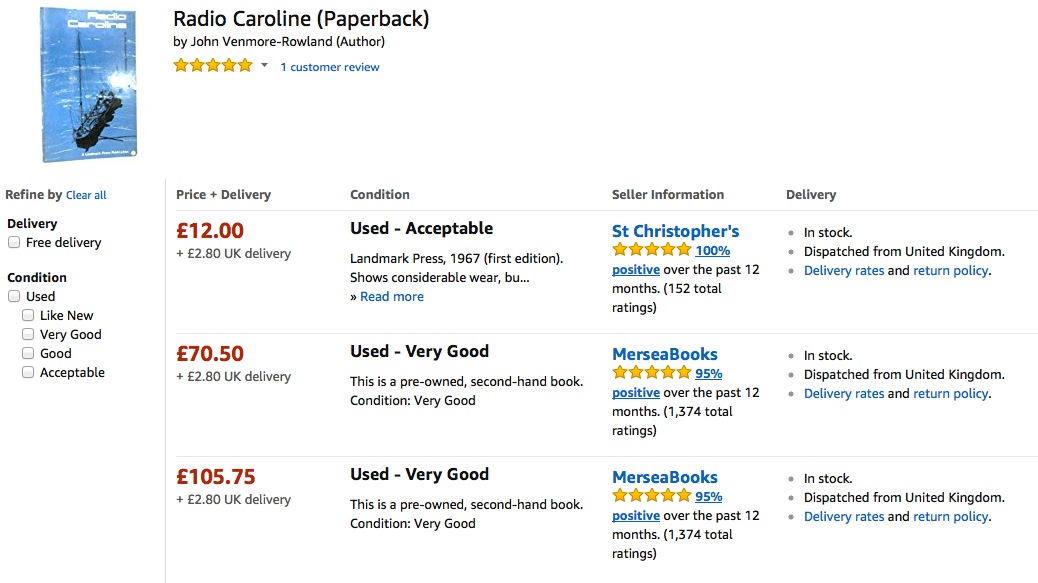
Task: Open the Radio Caroline book cover image
Action: [x=88, y=84]
